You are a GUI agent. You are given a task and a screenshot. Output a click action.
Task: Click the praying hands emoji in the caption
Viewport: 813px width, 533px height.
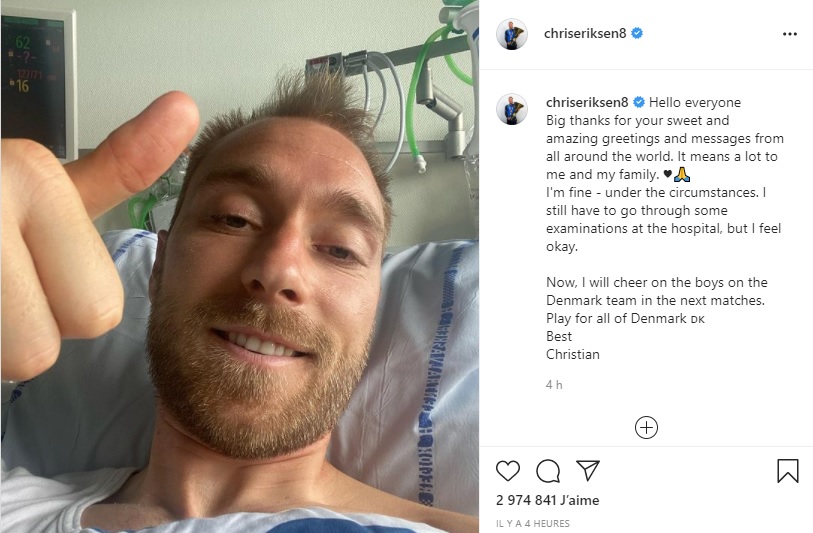[x=682, y=175]
